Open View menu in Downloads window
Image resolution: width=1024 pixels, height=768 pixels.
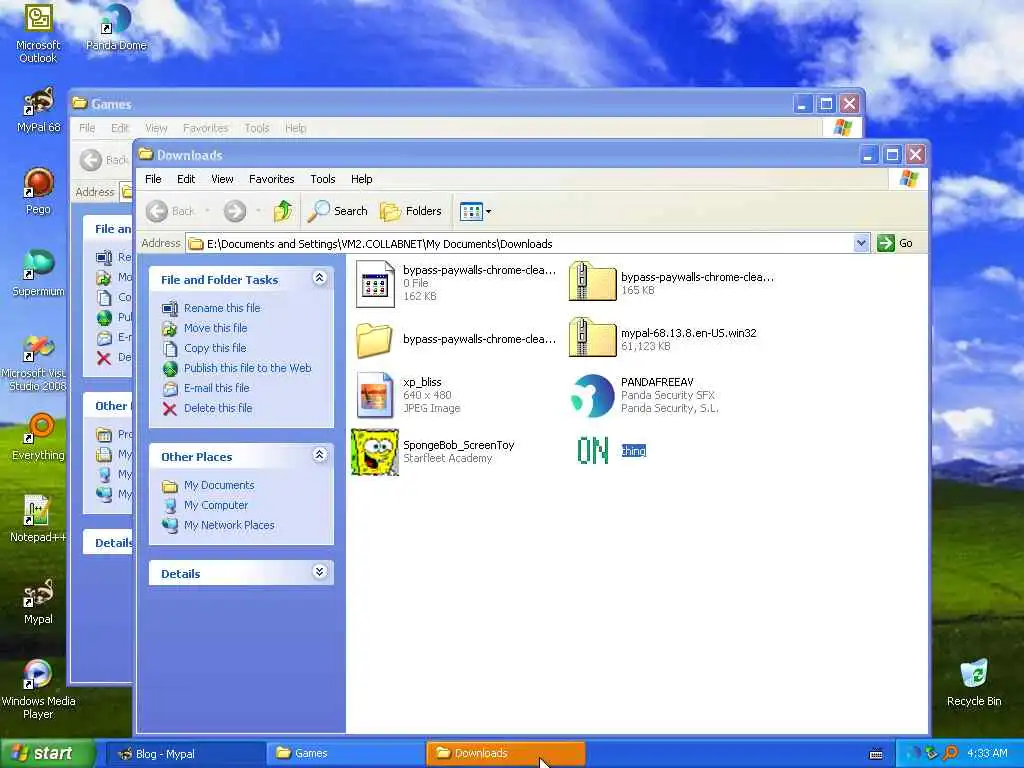pos(222,179)
